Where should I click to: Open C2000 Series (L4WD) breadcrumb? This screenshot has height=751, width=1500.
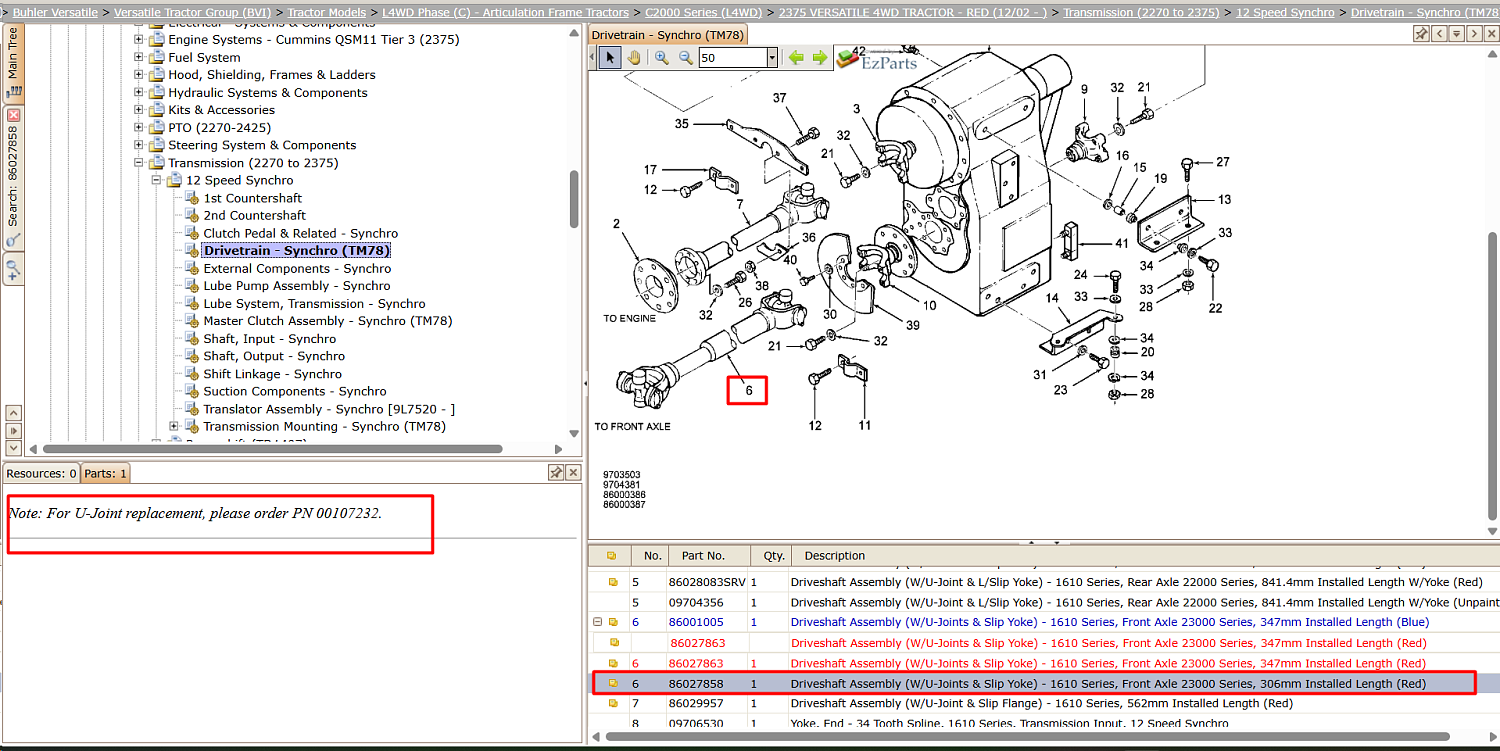pyautogui.click(x=703, y=12)
